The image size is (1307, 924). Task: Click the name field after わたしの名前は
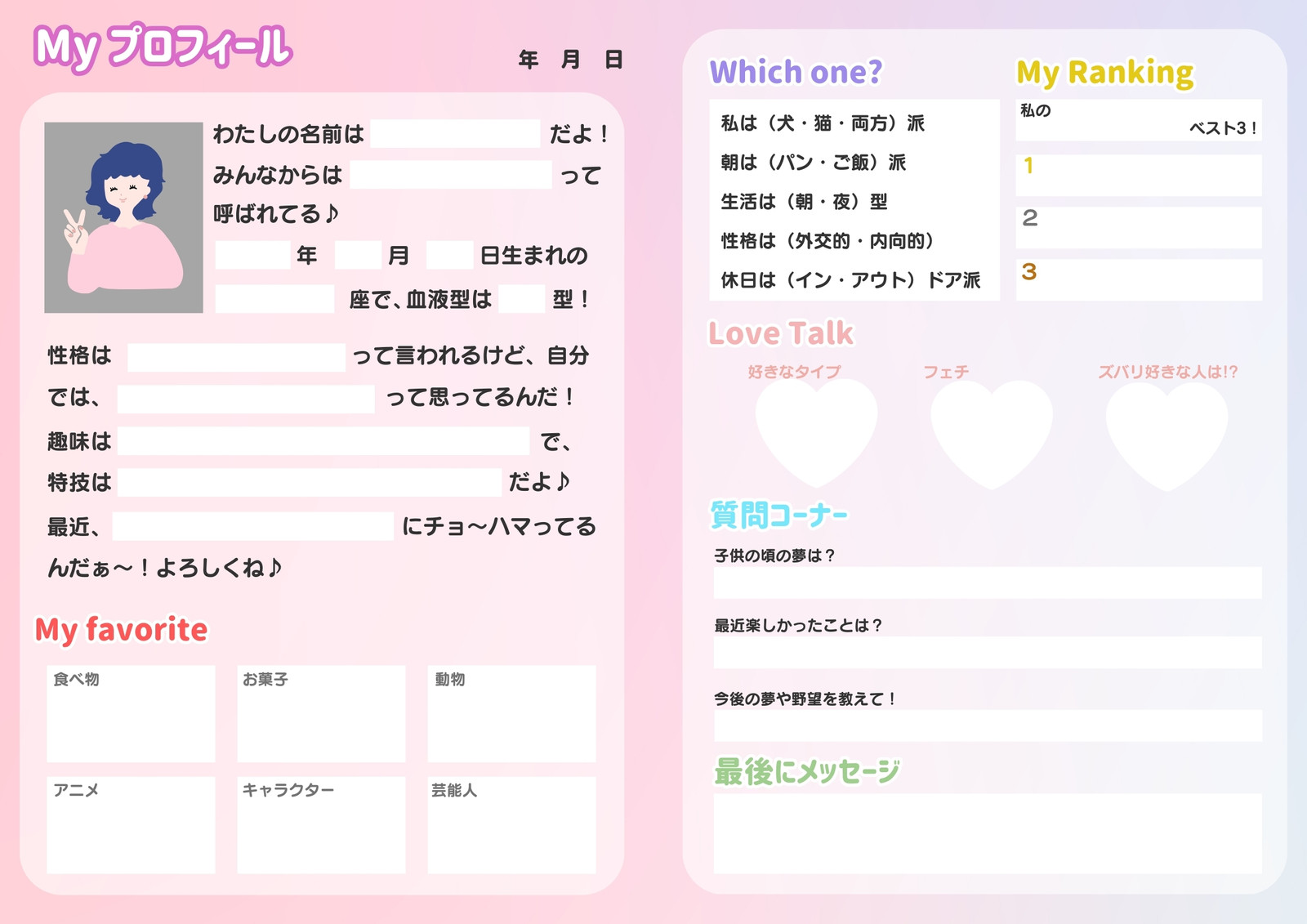click(455, 133)
